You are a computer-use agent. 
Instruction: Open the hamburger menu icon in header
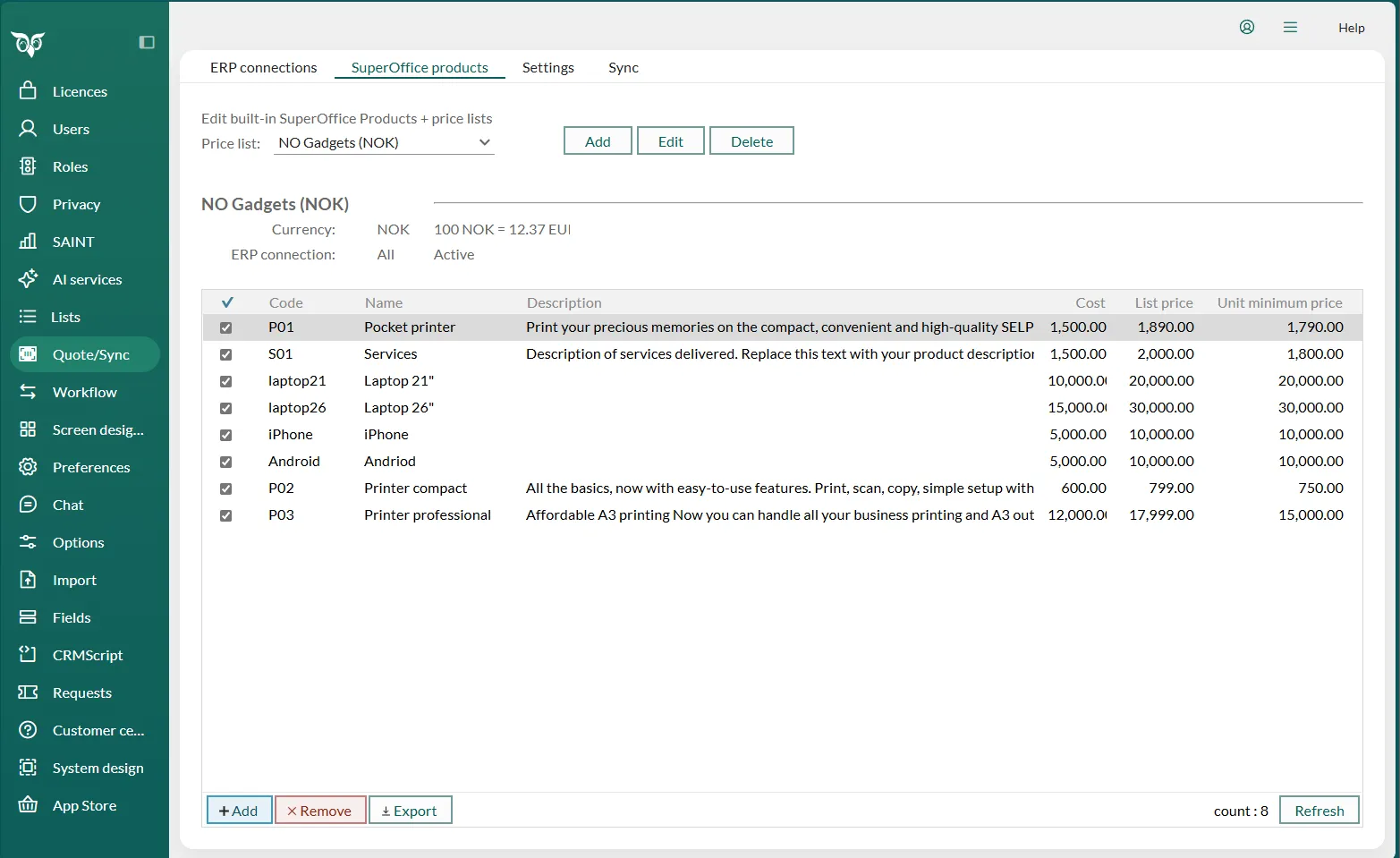(1290, 27)
